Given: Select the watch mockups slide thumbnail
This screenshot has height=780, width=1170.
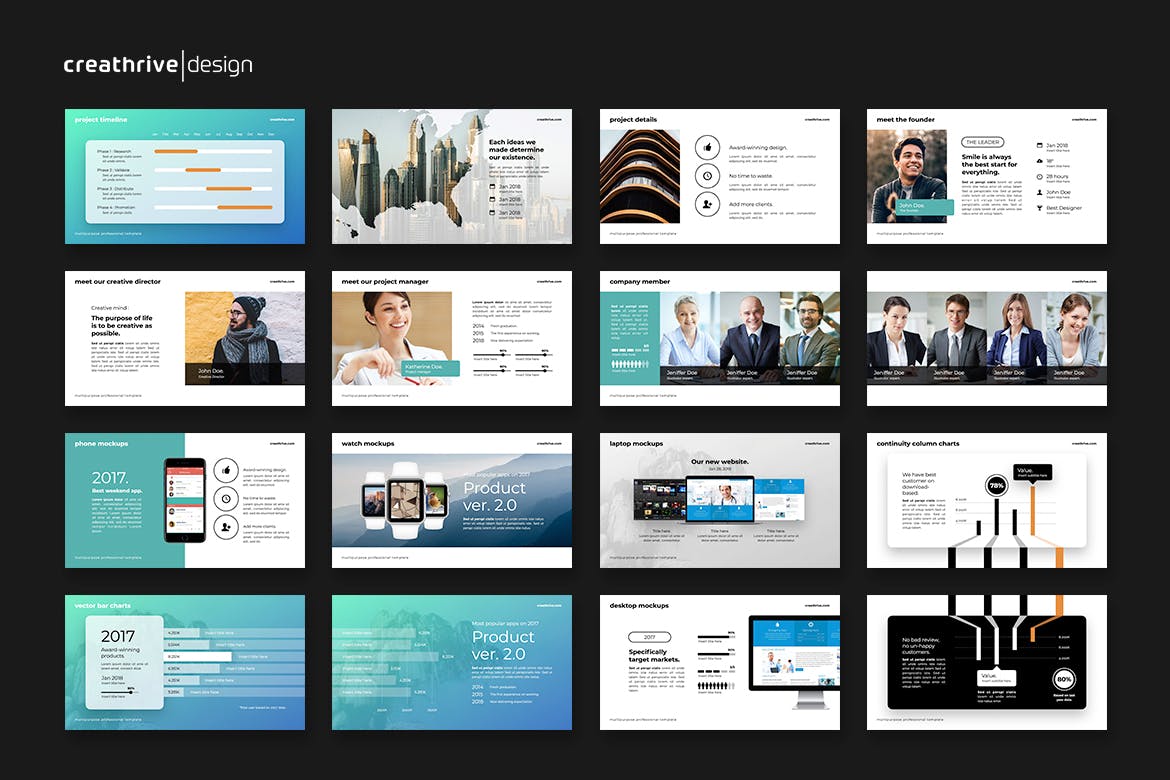Looking at the screenshot, I should (x=452, y=500).
